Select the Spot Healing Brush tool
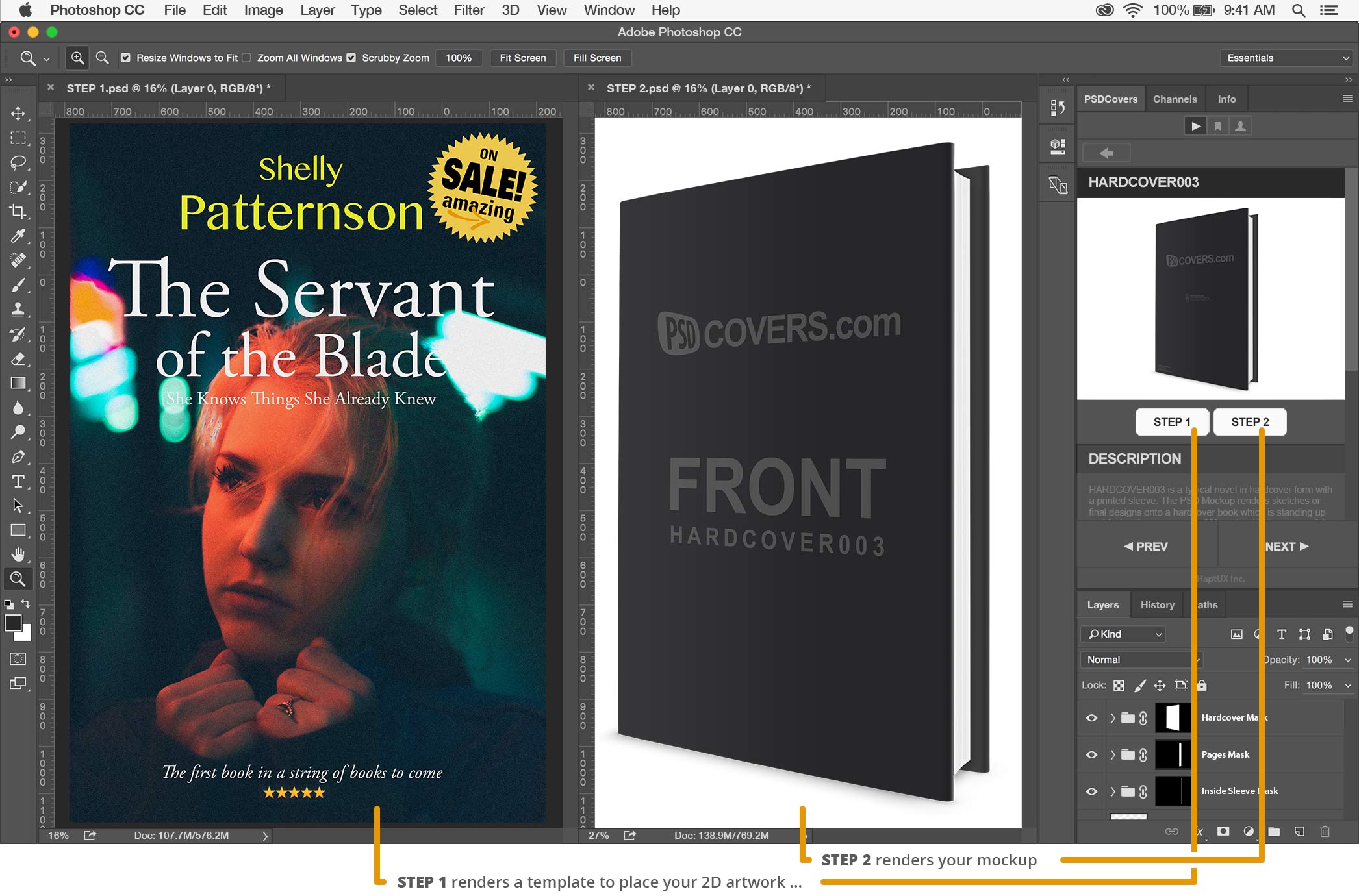This screenshot has height=896, width=1359. click(18, 260)
